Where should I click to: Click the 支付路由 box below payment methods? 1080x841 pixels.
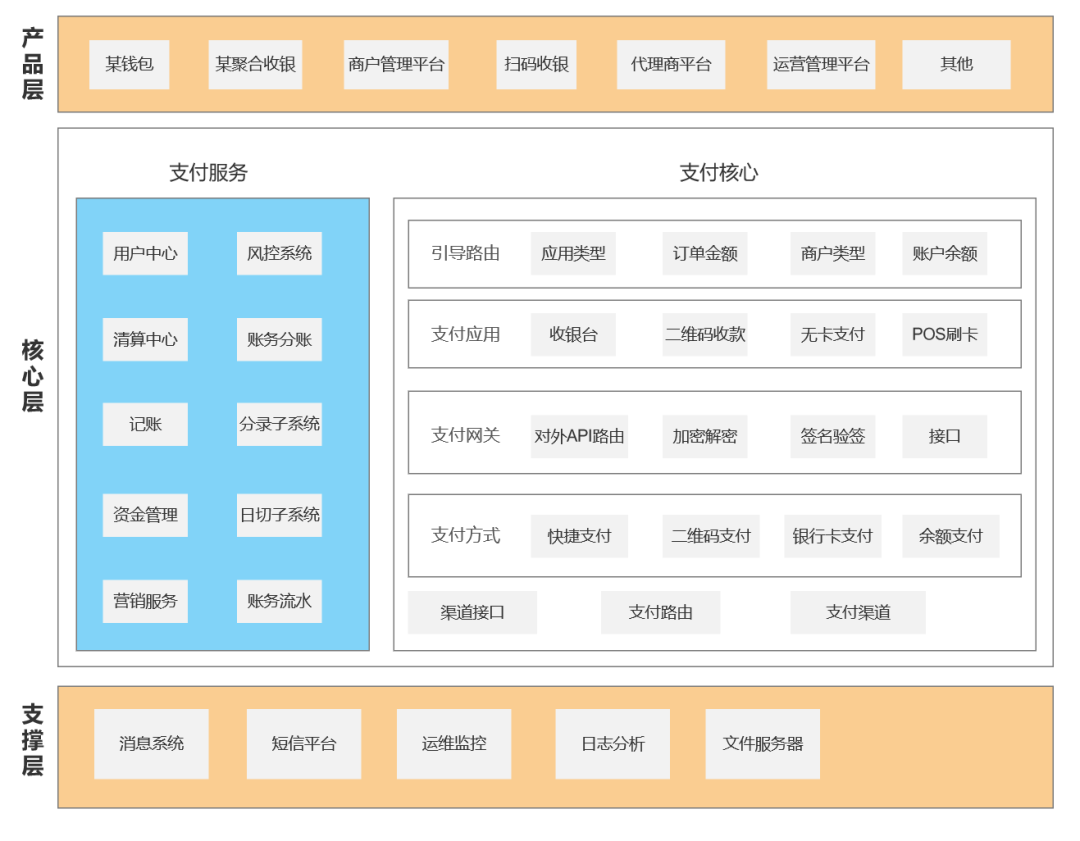[660, 612]
